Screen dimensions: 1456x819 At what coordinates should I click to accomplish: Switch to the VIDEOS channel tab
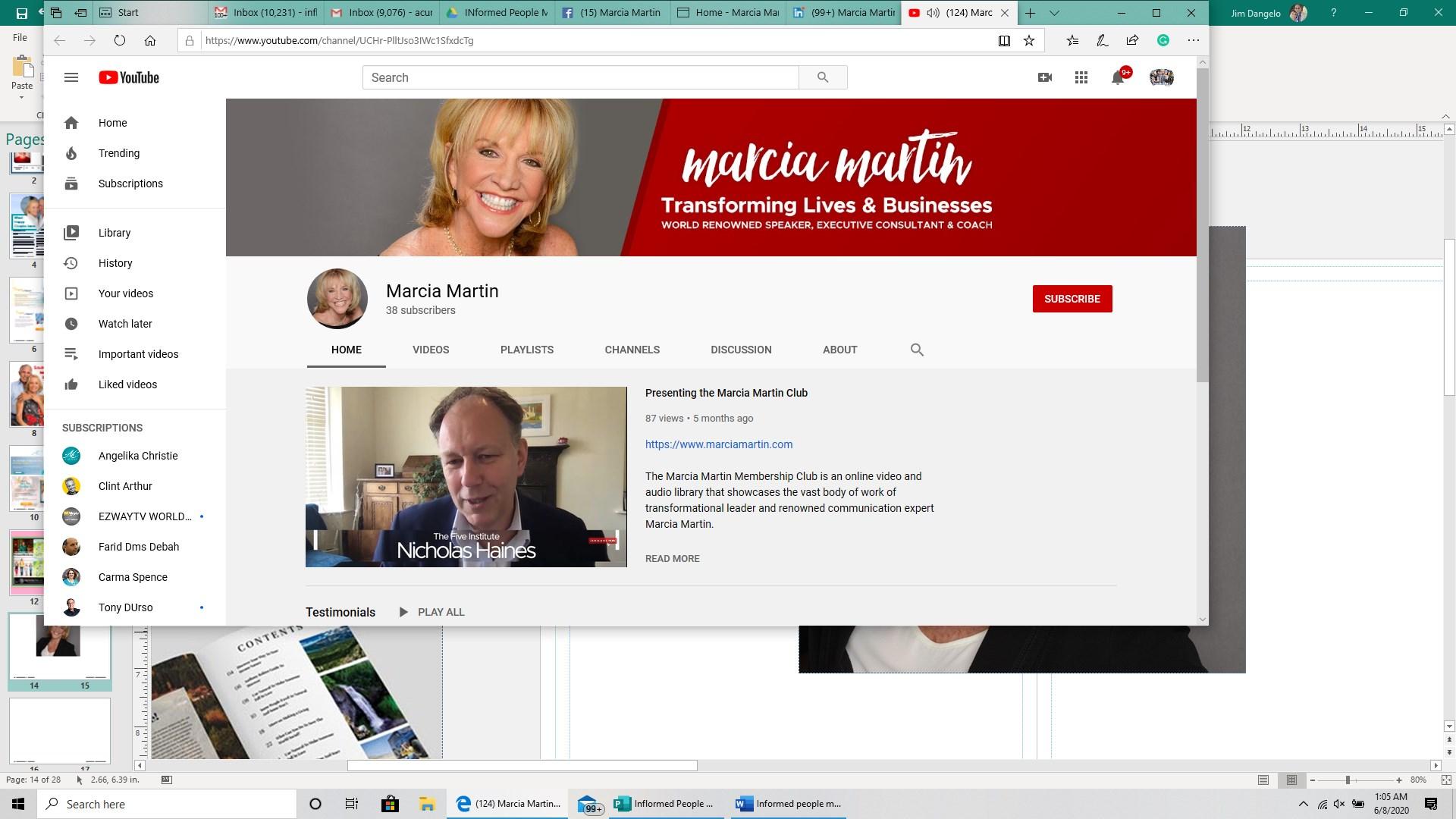[x=431, y=350]
